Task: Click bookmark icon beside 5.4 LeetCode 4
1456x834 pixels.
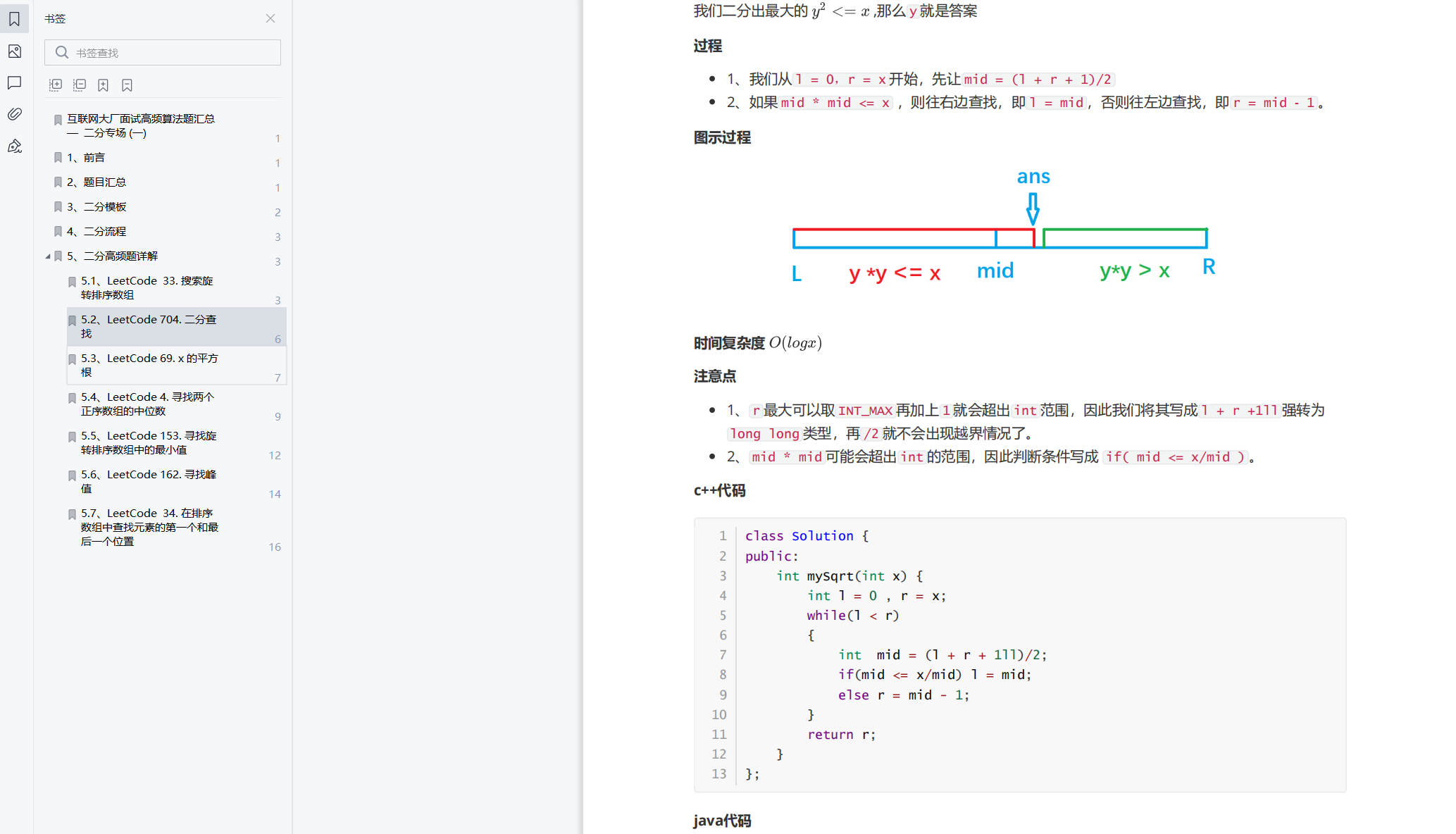Action: (x=72, y=398)
